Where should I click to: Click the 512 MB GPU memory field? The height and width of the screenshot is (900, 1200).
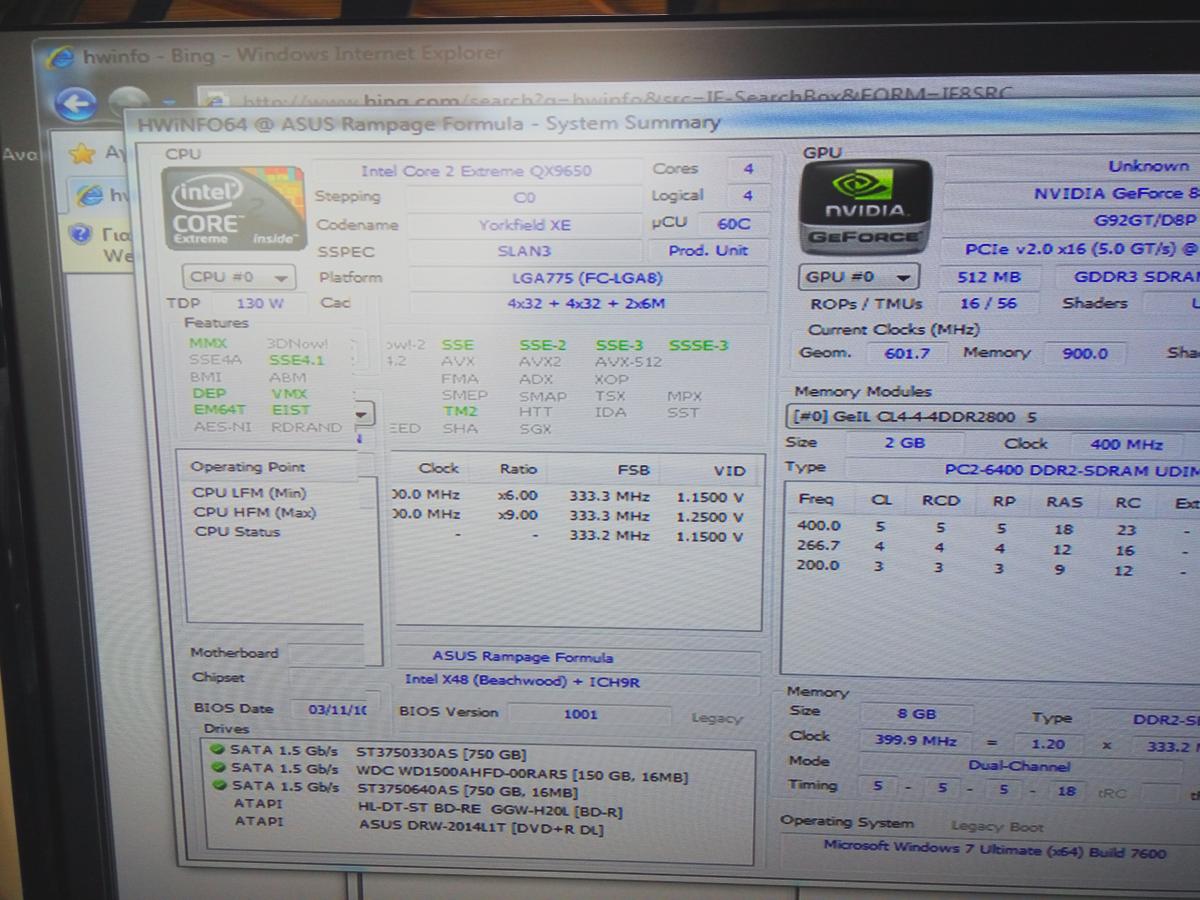pyautogui.click(x=987, y=277)
